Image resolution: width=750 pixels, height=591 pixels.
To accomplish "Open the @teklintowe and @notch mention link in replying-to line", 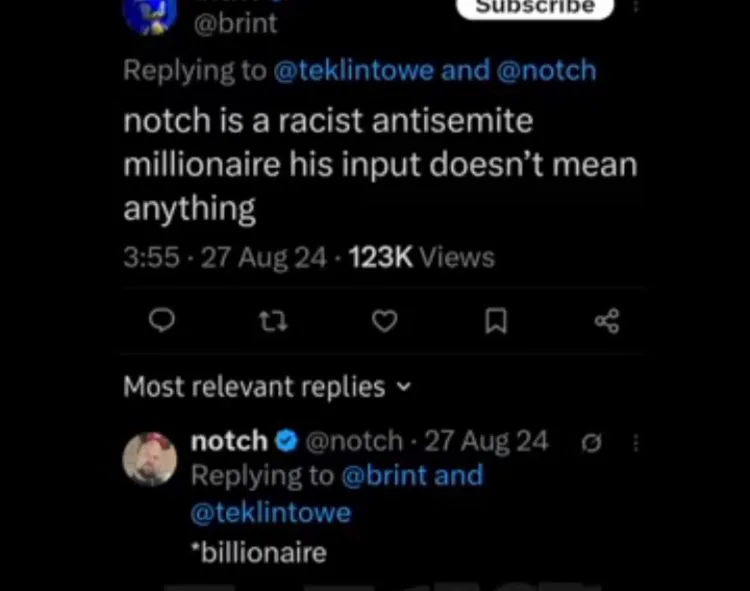I will pos(435,70).
